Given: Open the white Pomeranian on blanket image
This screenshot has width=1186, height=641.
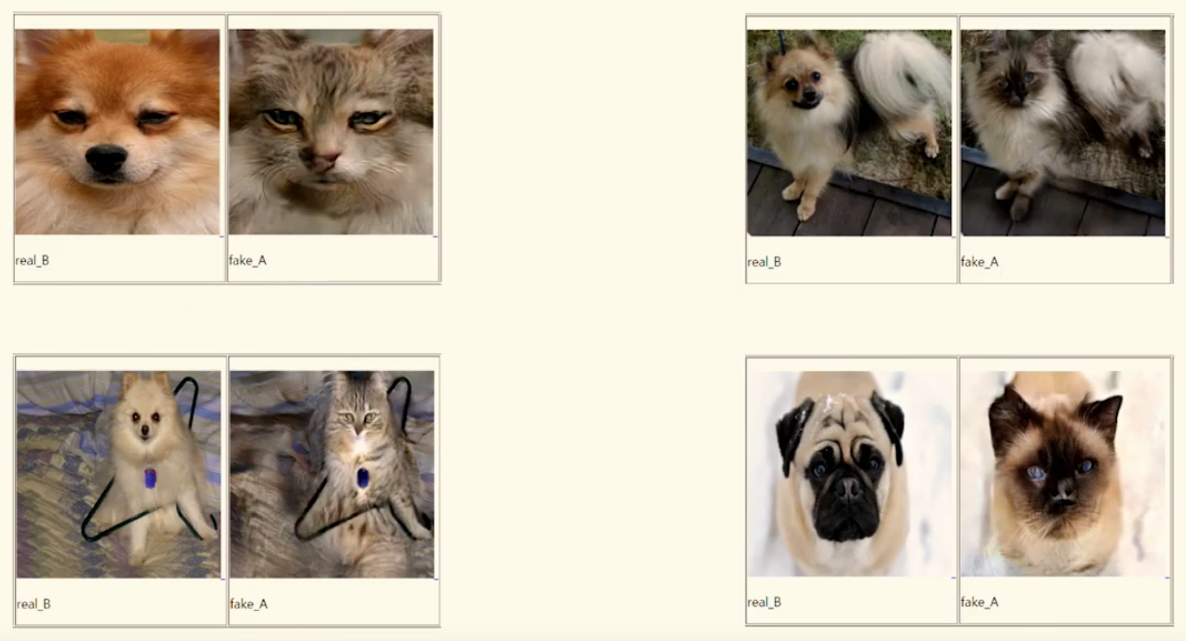Looking at the screenshot, I should point(119,475).
